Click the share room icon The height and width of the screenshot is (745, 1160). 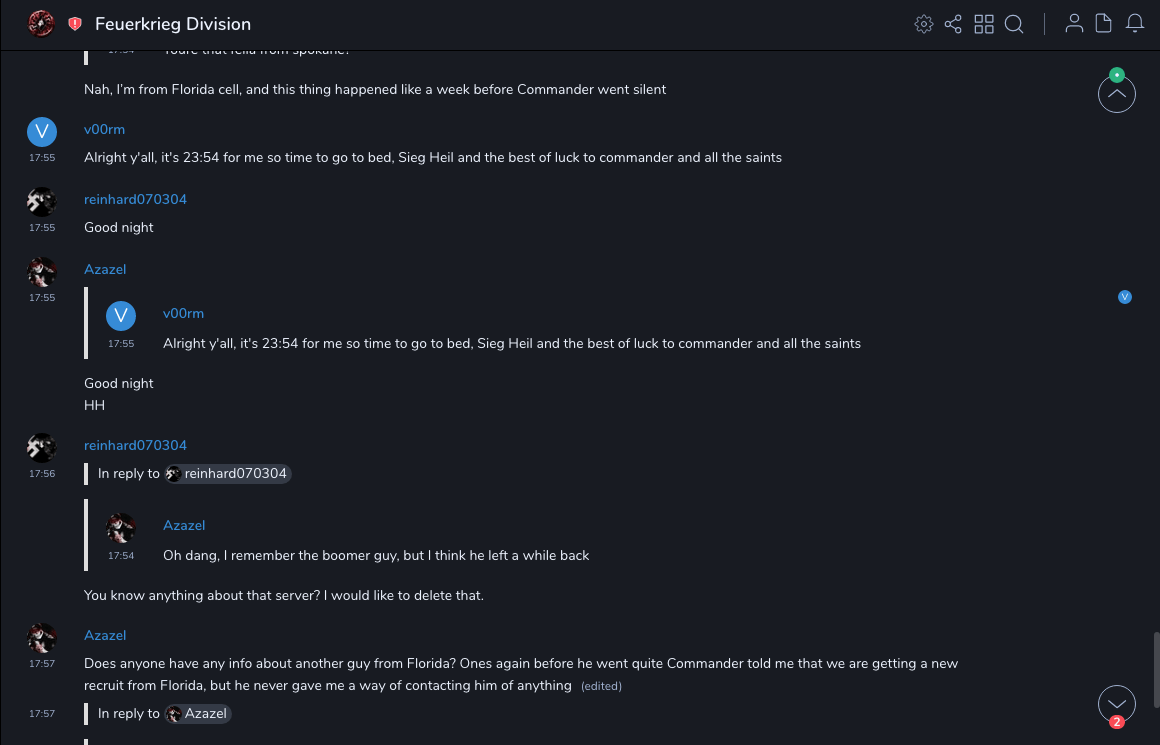[953, 24]
